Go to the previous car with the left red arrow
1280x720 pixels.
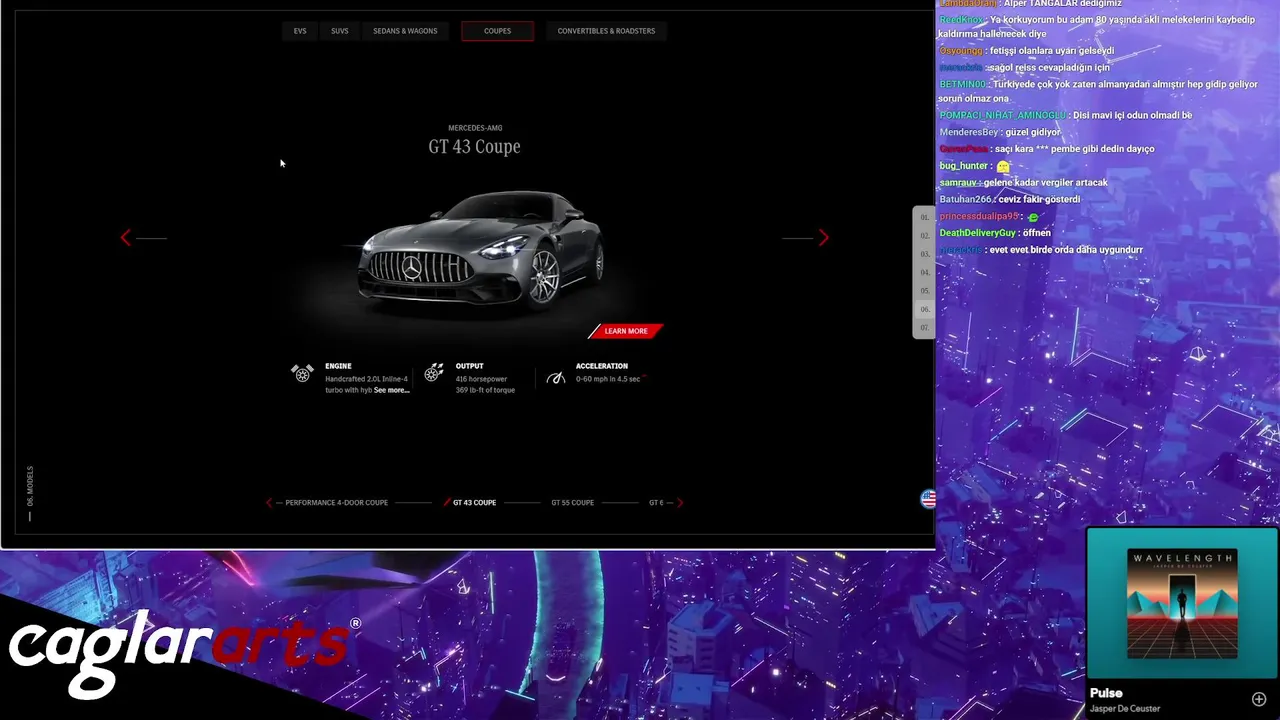point(125,237)
